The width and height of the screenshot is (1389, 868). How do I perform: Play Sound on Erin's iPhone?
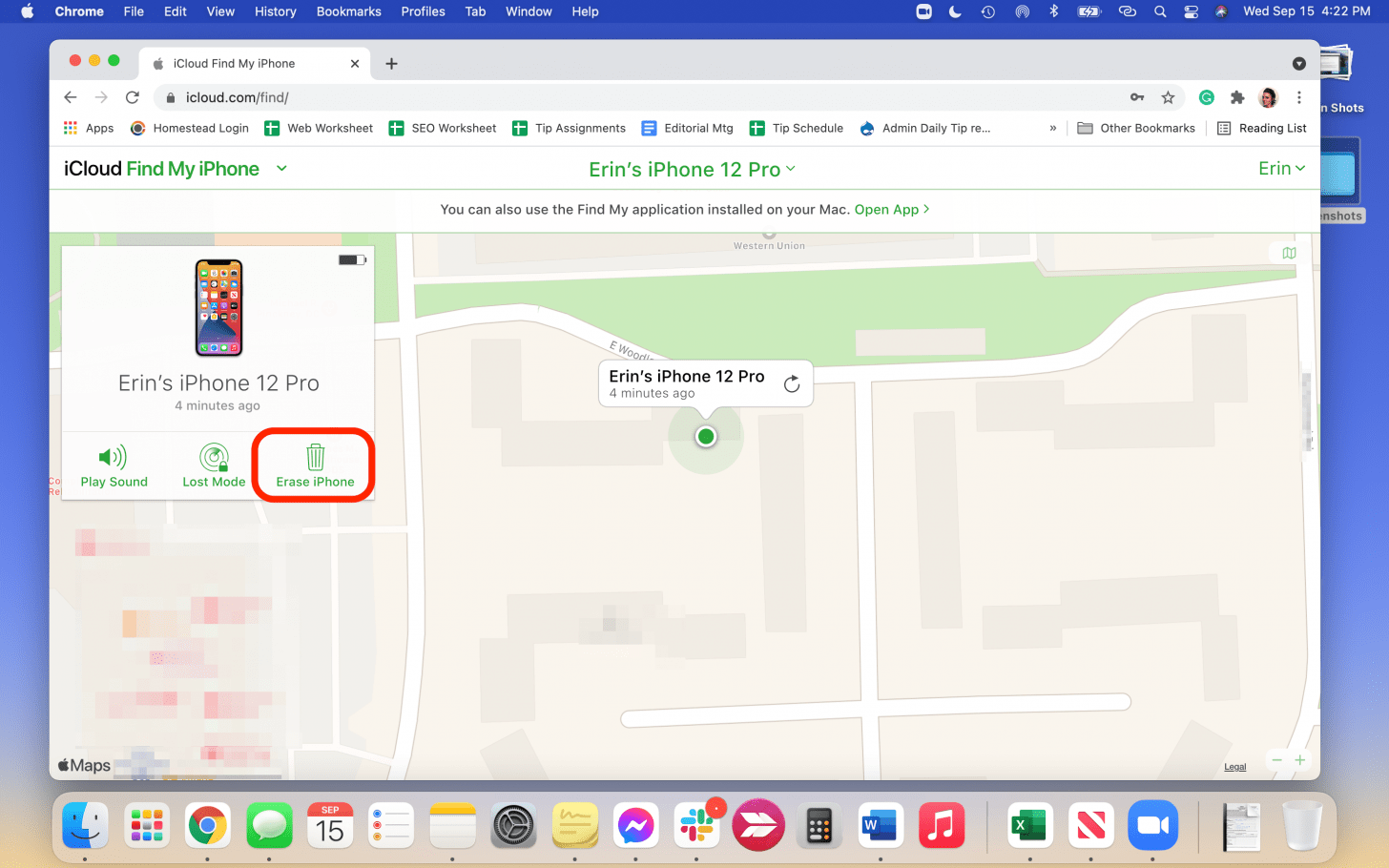114,466
